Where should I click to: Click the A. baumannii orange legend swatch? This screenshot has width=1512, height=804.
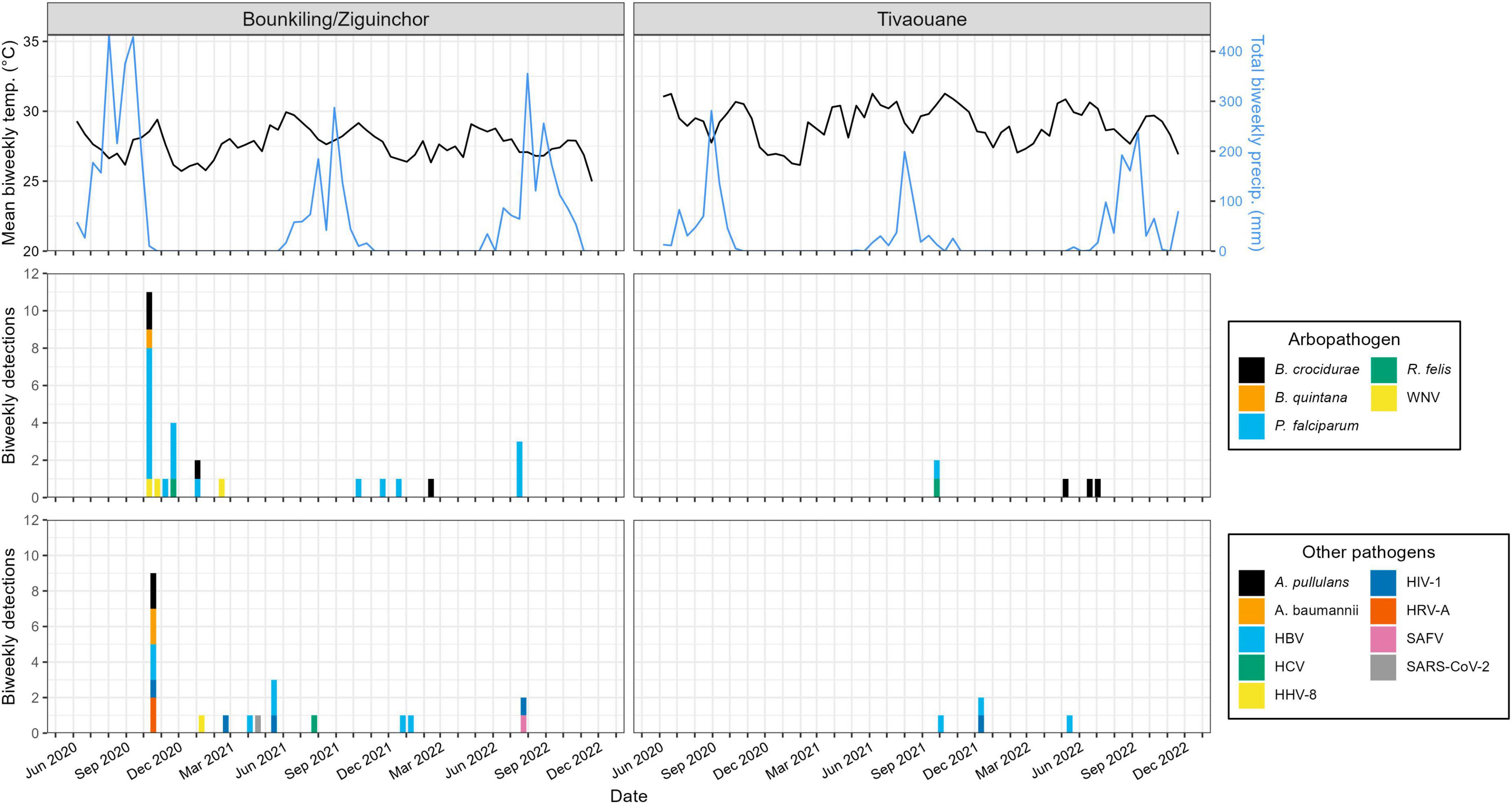pyautogui.click(x=1251, y=611)
